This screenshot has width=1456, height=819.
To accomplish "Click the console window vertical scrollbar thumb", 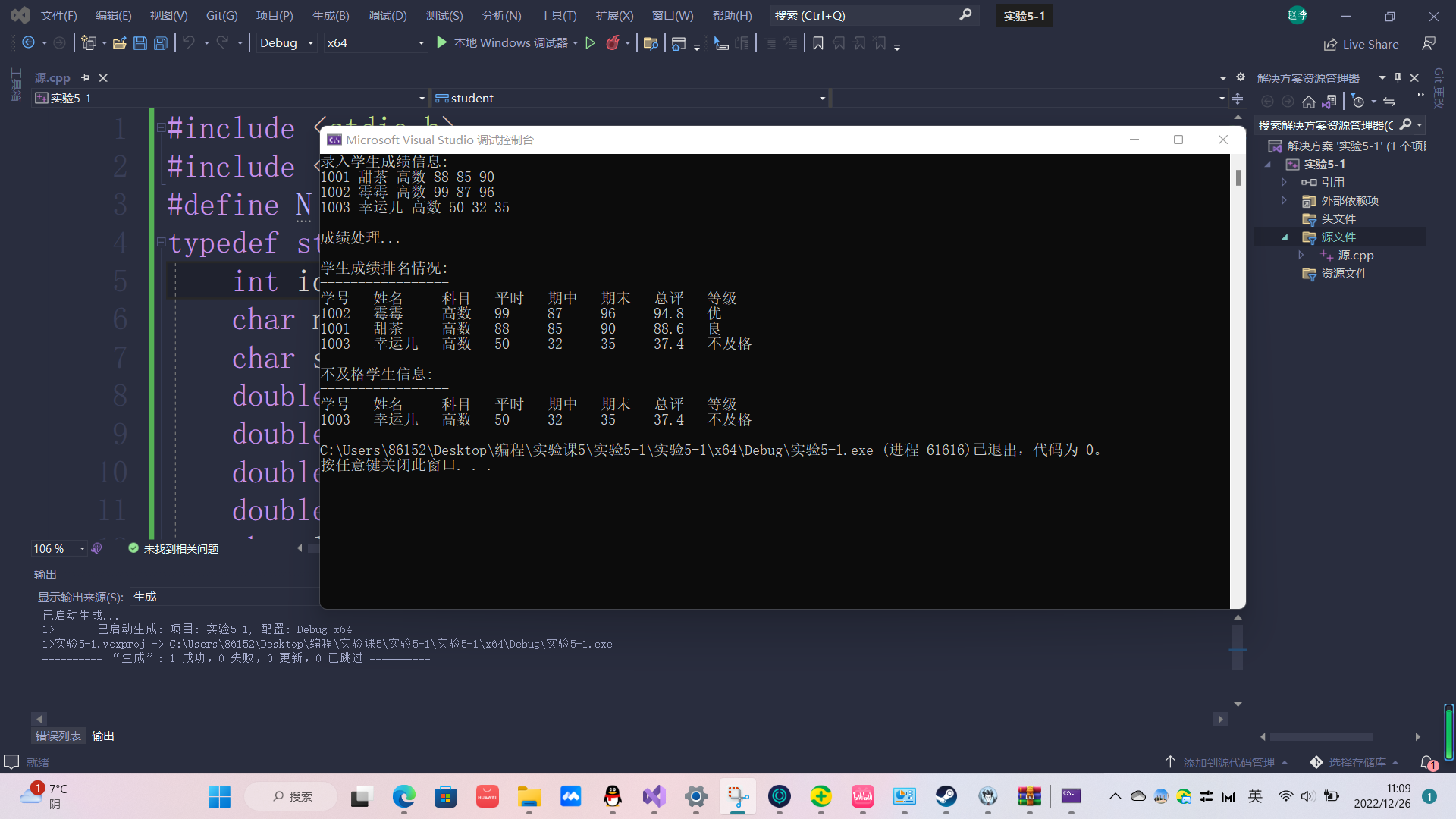I will [1238, 177].
